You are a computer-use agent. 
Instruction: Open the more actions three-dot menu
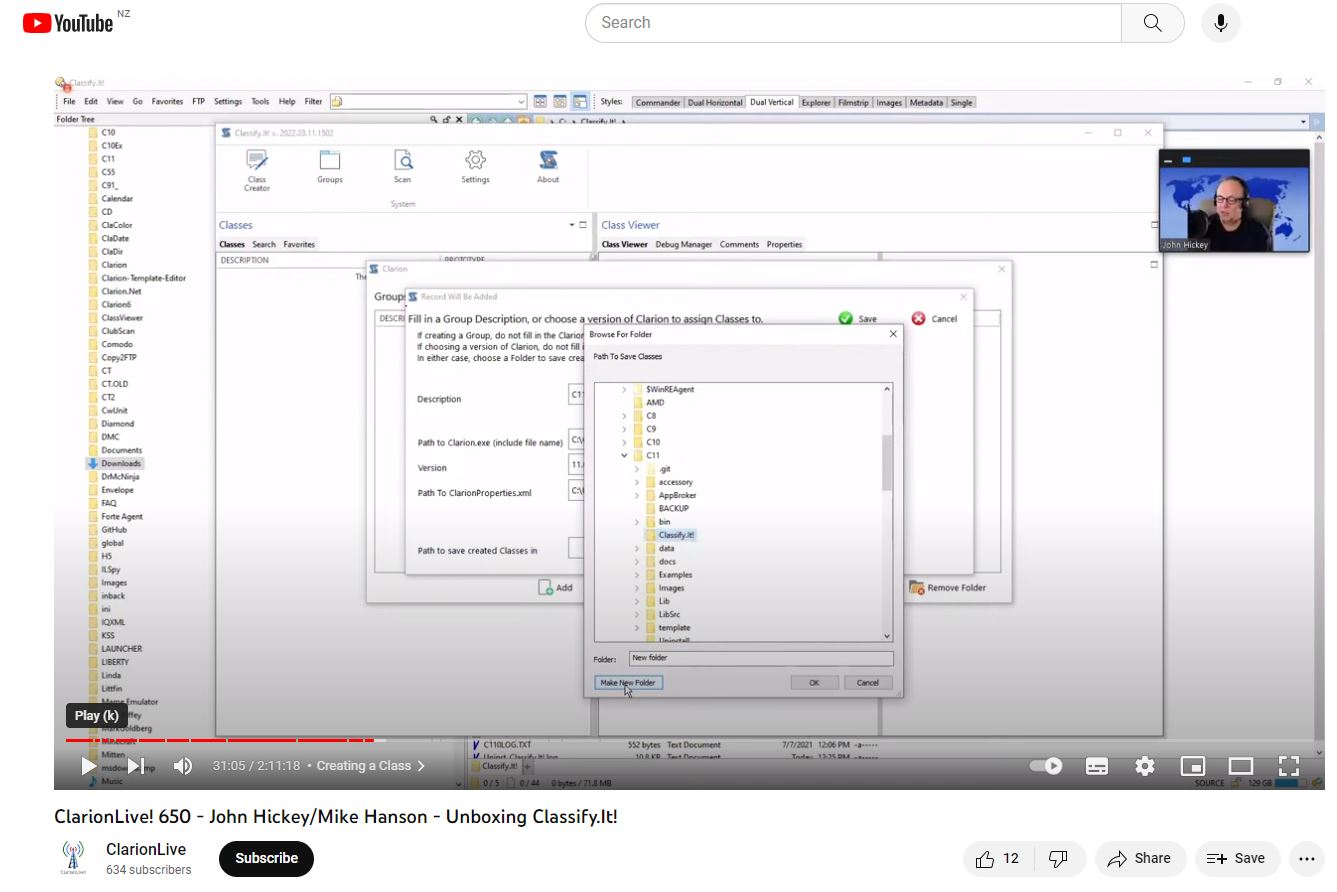(1307, 858)
